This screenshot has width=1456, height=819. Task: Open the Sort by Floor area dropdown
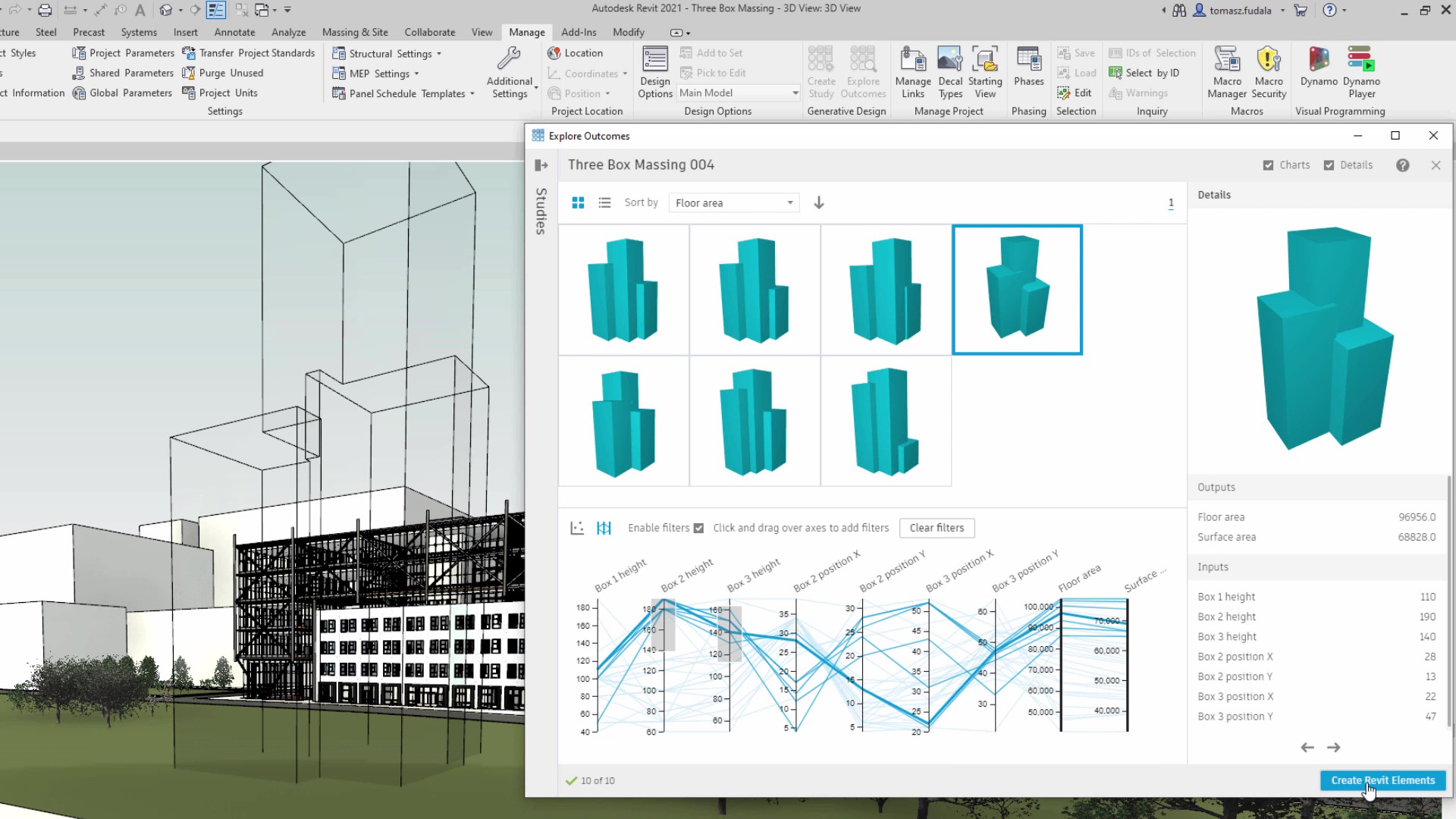[733, 202]
